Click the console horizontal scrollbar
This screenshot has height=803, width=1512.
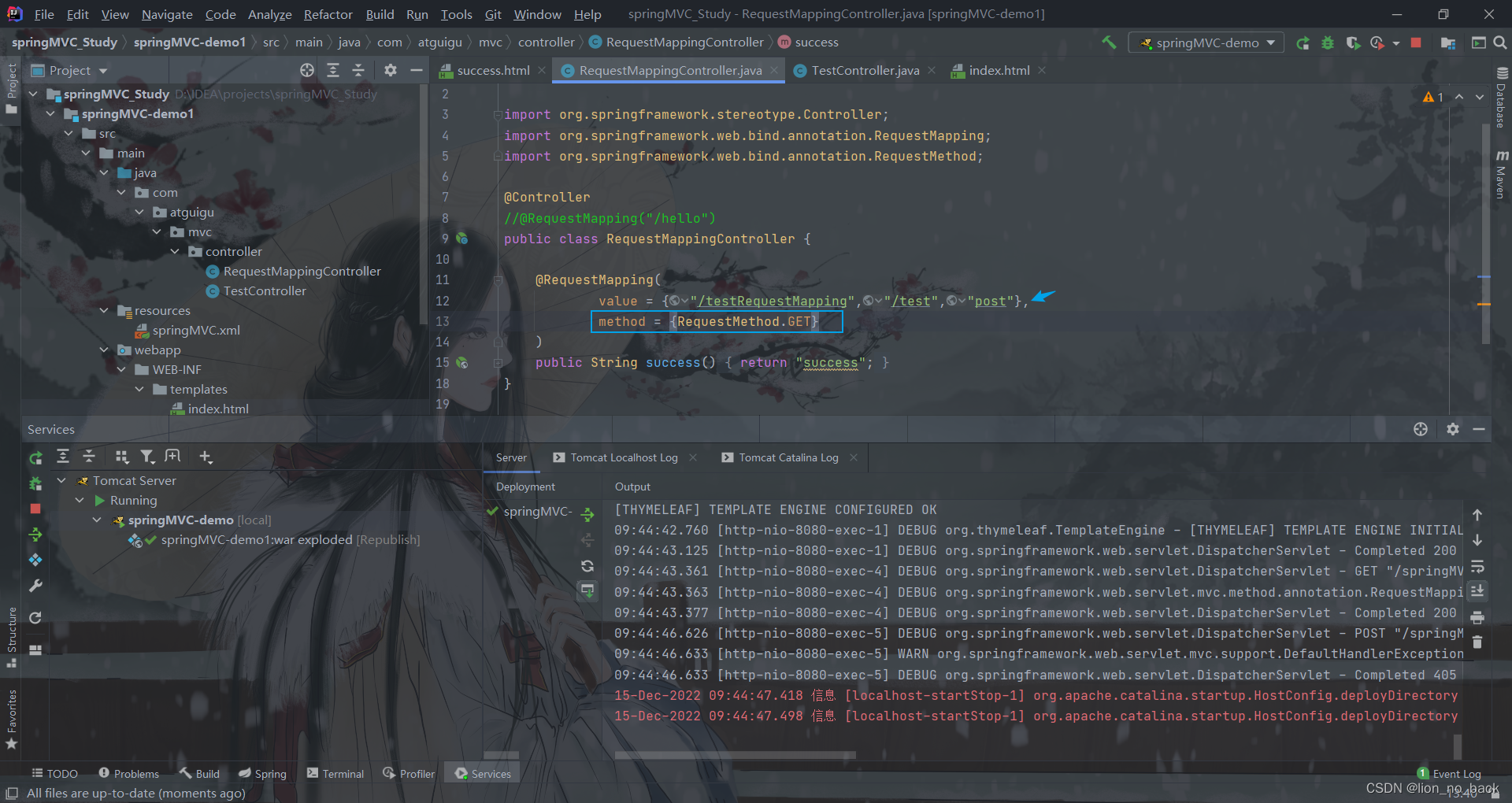click(735, 755)
